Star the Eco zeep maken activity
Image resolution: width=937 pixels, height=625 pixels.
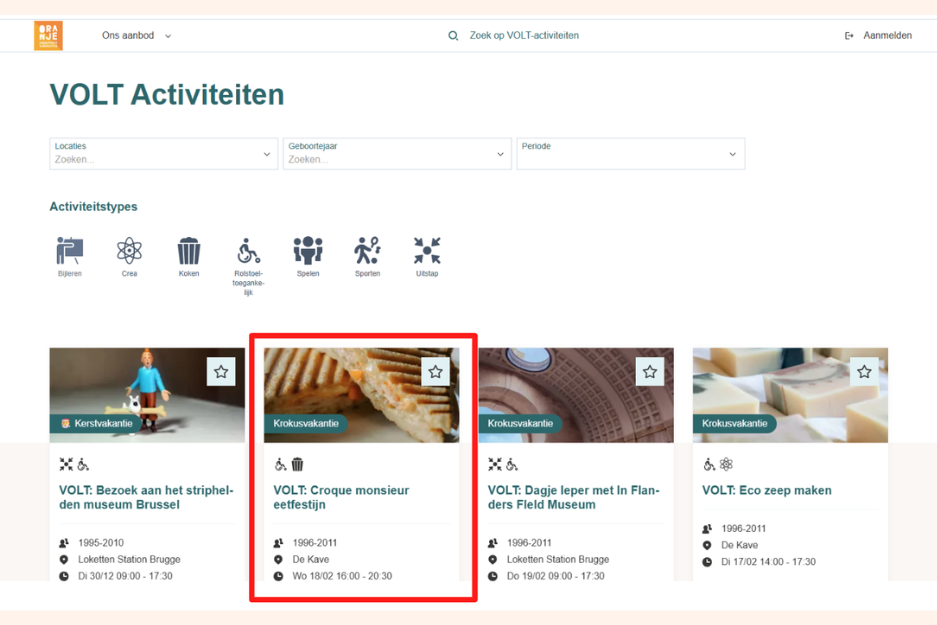point(864,371)
